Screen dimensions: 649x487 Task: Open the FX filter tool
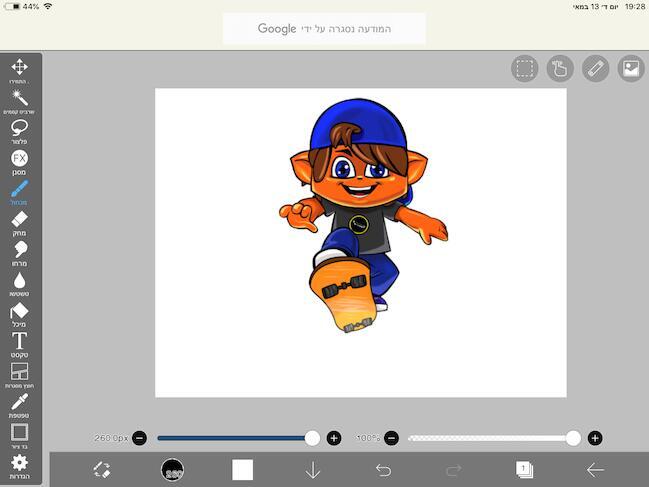point(19,162)
